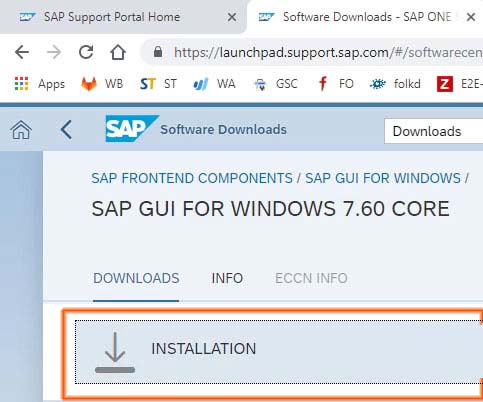Click the SAP launchpad home icon
The width and height of the screenshot is (483, 402).
[21, 130]
